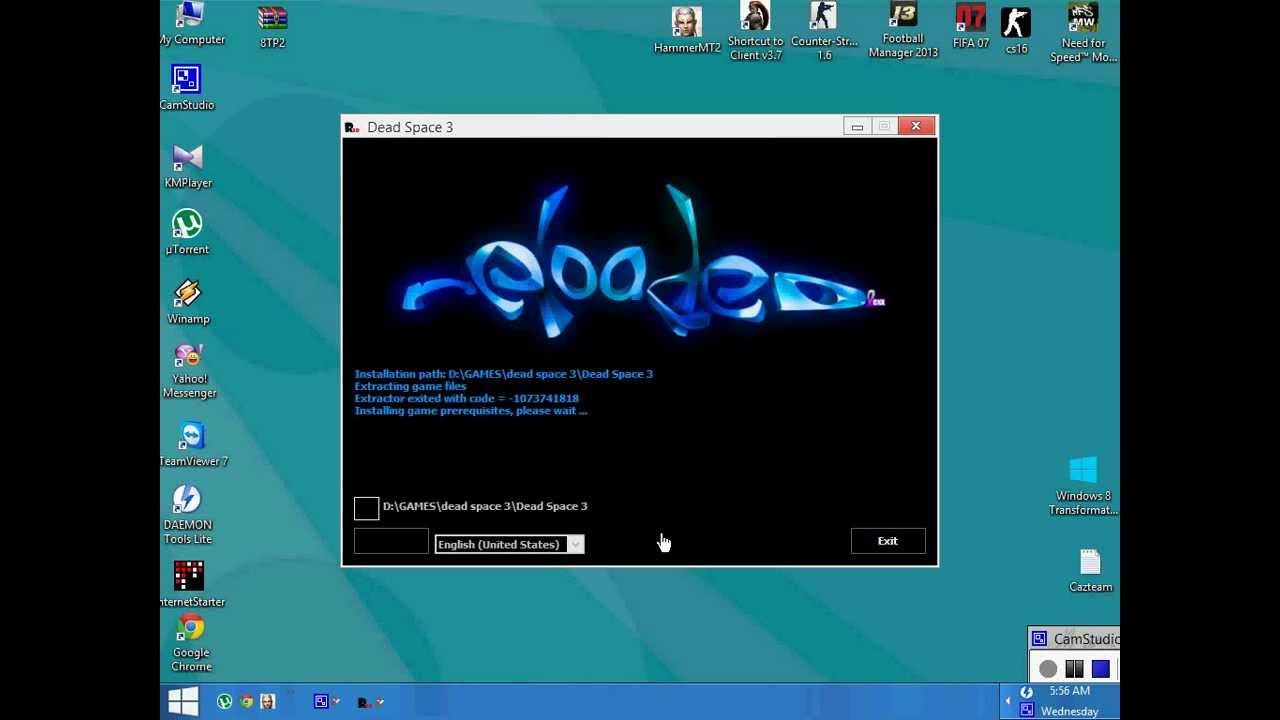Screen dimensions: 1280x720
Task: Click the CamStudio taskbar button
Action: click(x=326, y=702)
